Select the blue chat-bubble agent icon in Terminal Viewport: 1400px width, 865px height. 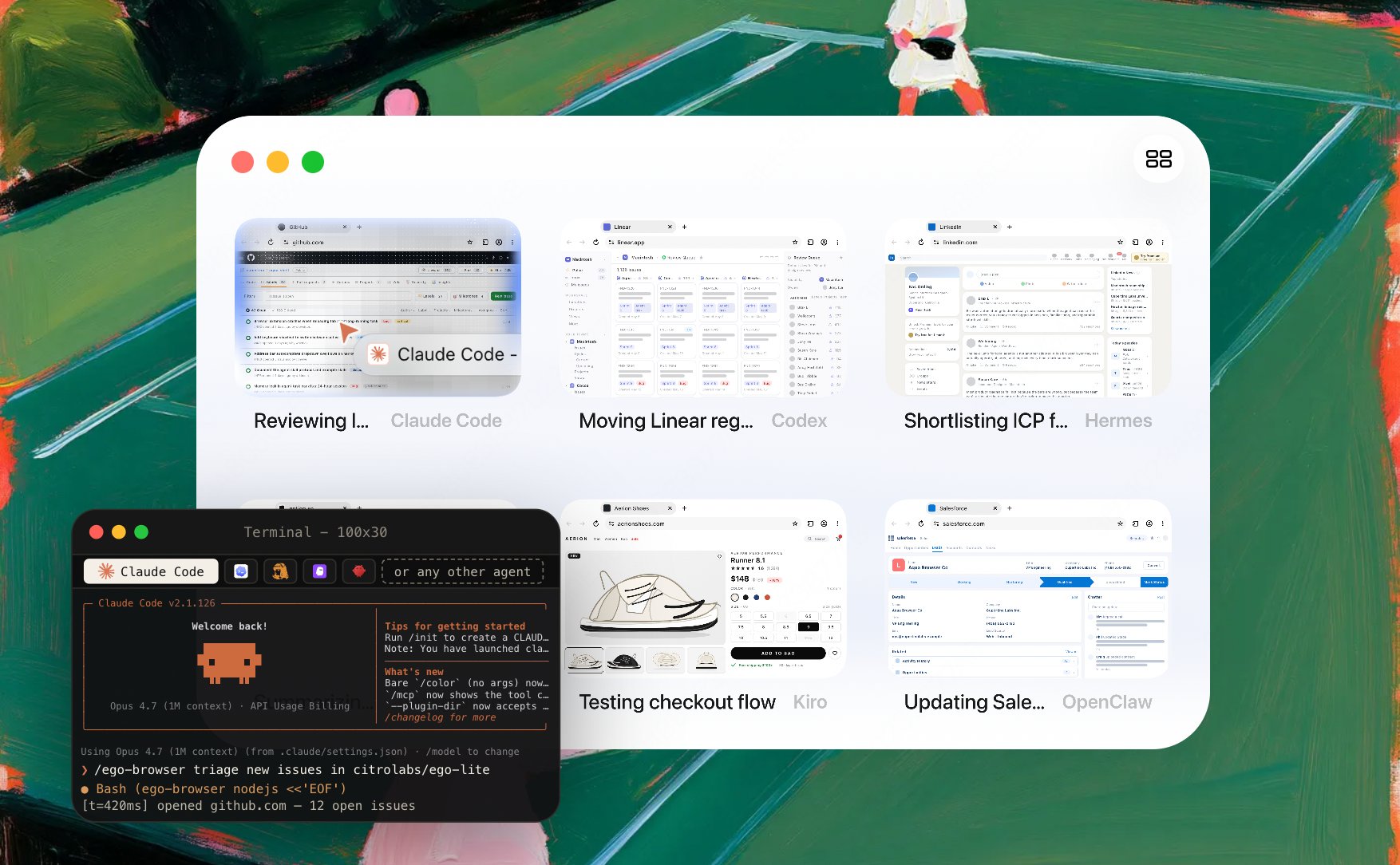click(241, 571)
